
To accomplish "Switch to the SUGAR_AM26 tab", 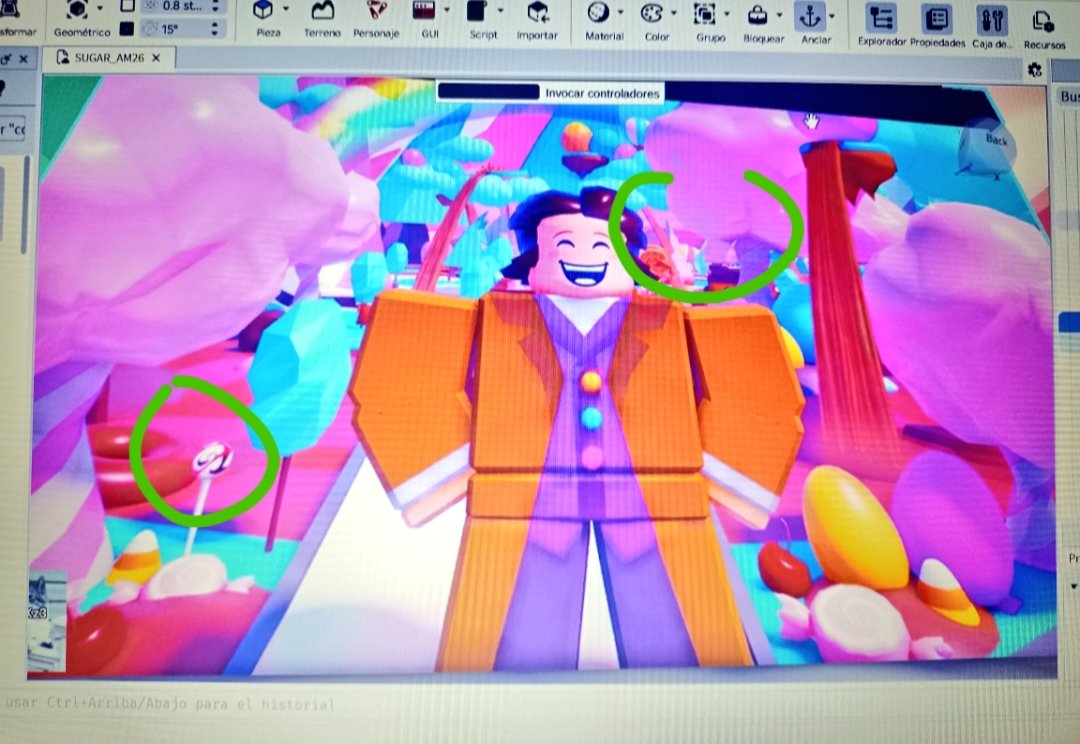I will 110,58.
